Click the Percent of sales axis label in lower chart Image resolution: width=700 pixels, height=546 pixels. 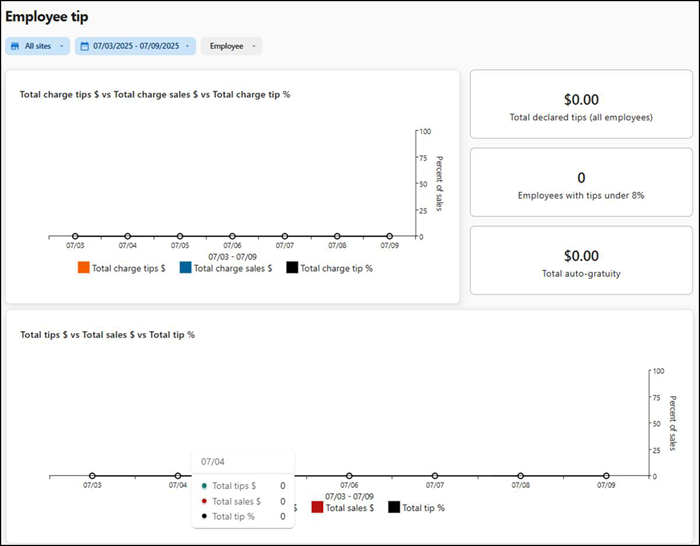pyautogui.click(x=673, y=423)
